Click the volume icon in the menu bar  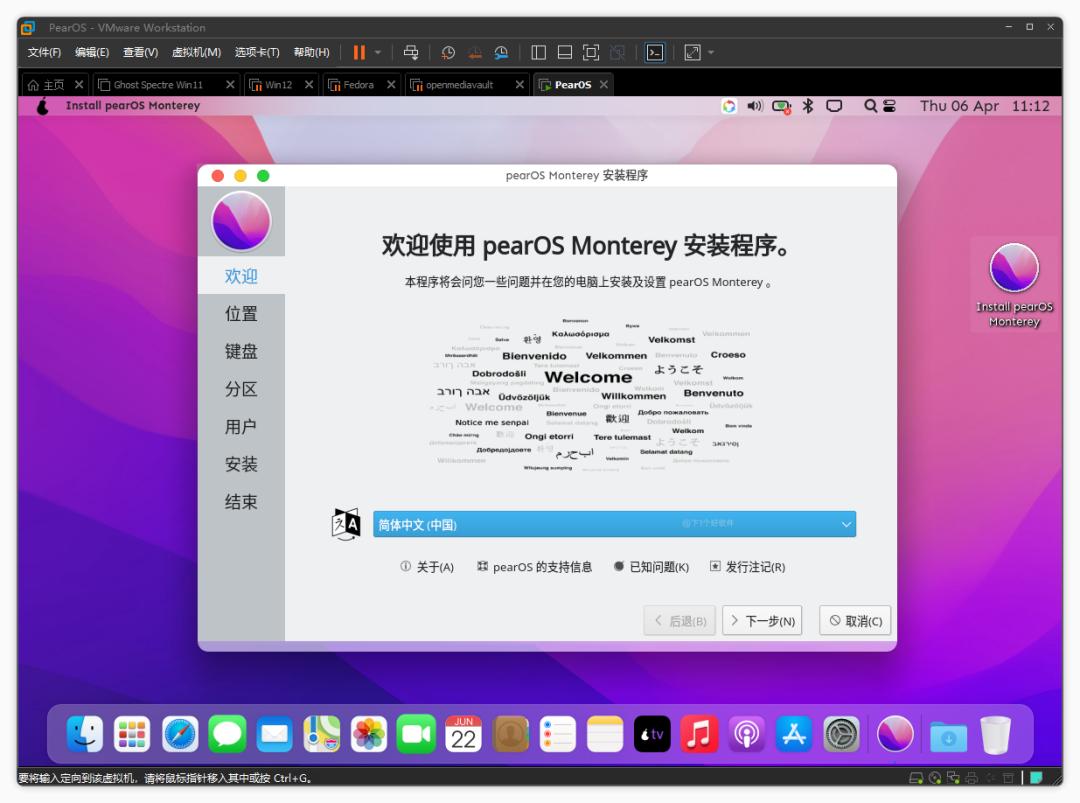tap(754, 106)
